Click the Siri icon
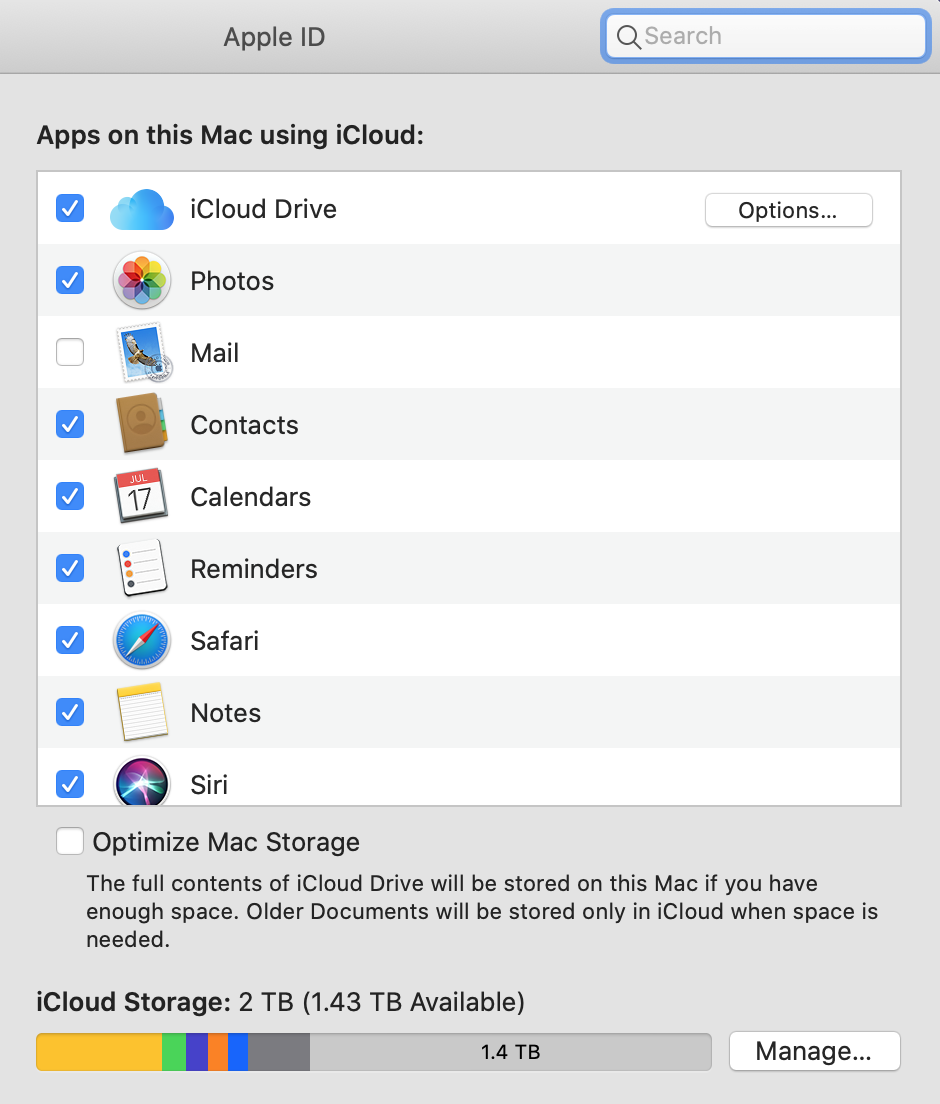The height and width of the screenshot is (1104, 940). click(x=142, y=782)
